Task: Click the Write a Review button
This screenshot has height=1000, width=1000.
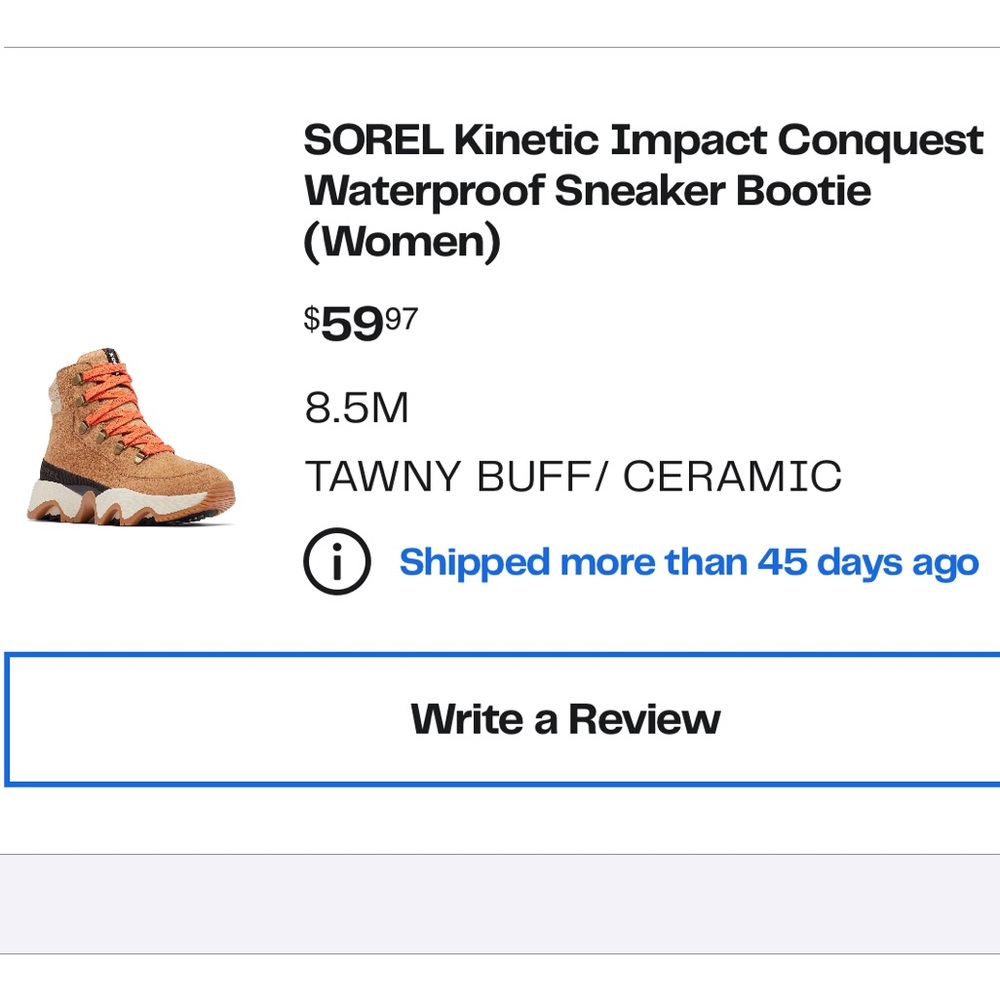Action: coord(565,718)
